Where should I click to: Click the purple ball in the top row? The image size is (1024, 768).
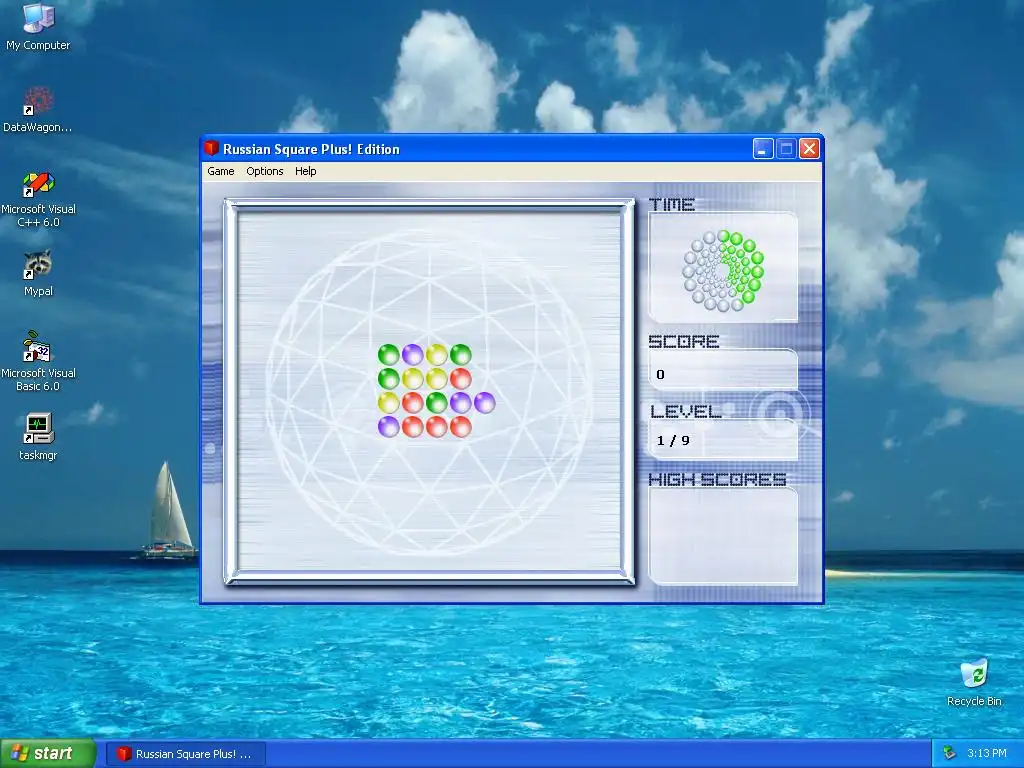coord(413,355)
